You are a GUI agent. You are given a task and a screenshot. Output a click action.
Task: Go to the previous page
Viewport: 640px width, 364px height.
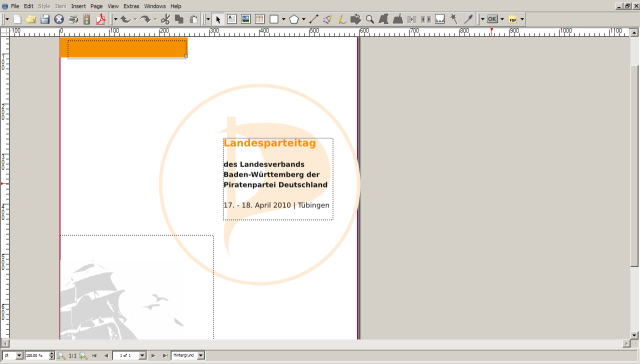point(106,356)
